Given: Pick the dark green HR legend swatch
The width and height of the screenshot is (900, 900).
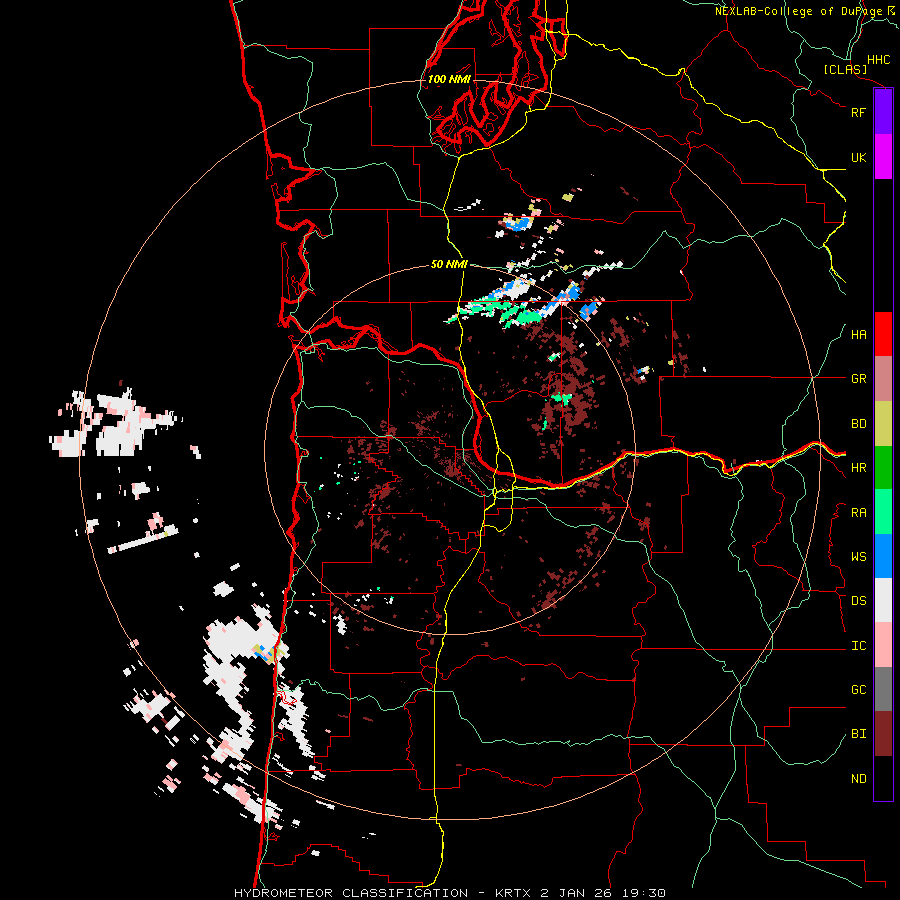Looking at the screenshot, I should pyautogui.click(x=883, y=468).
